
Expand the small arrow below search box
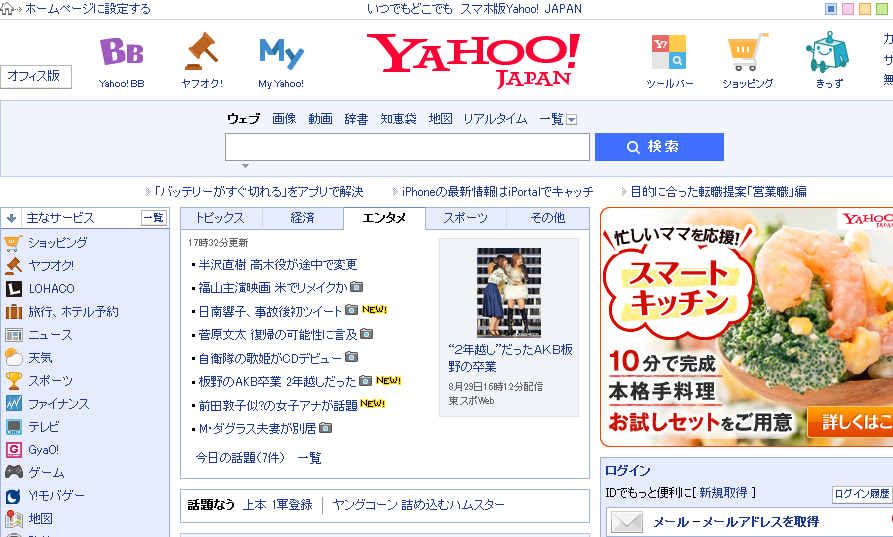coord(245,166)
